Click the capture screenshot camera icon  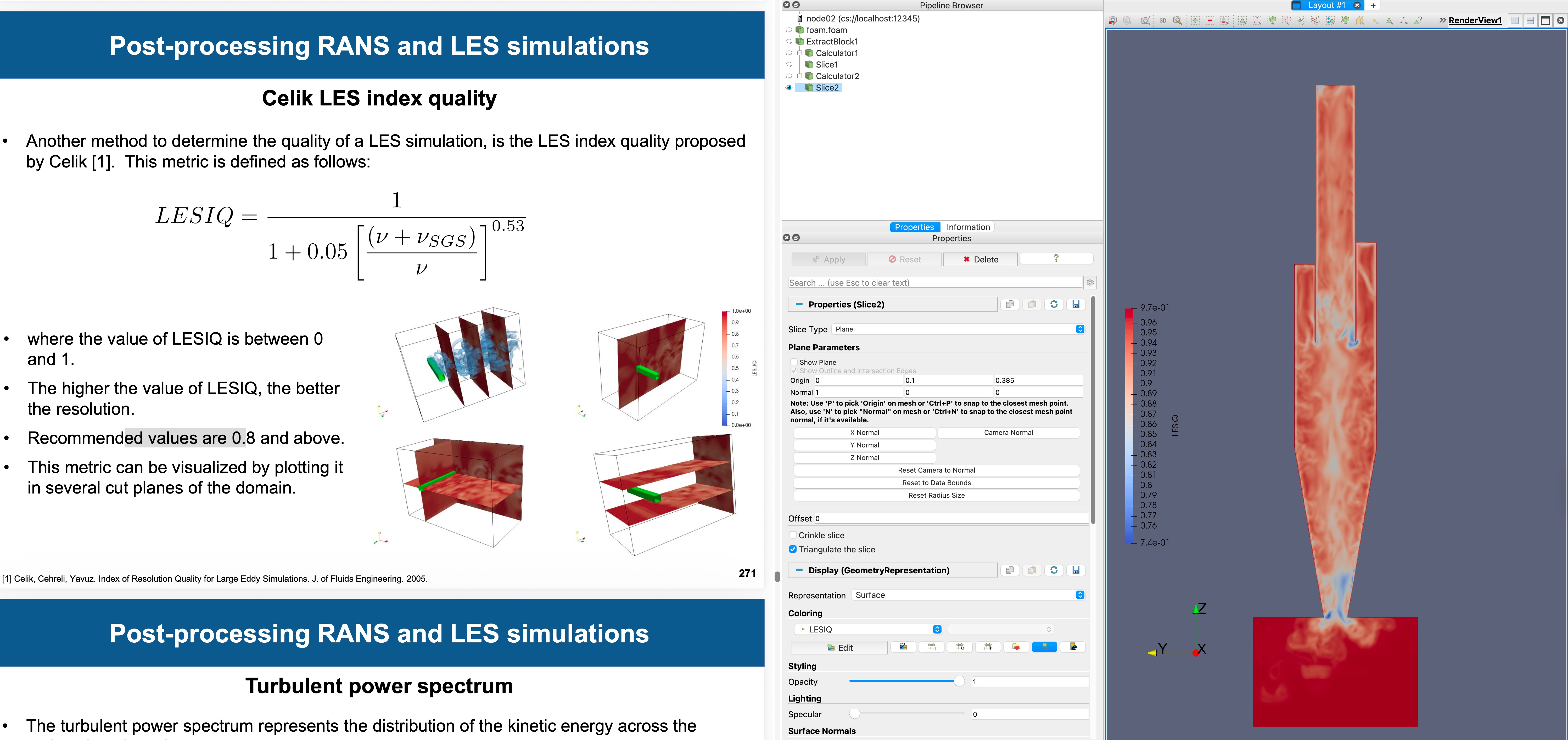pos(1145,21)
